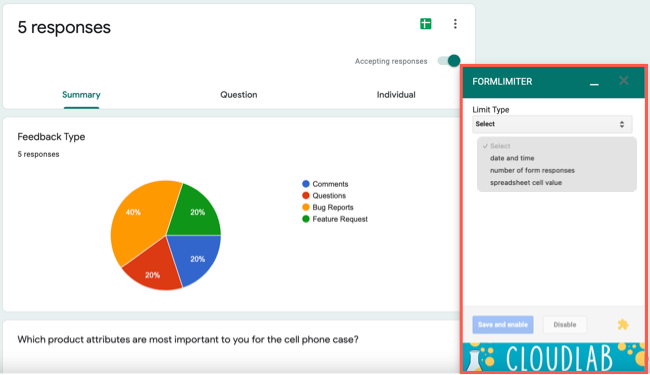Click the green 20% pie slice

195,213
